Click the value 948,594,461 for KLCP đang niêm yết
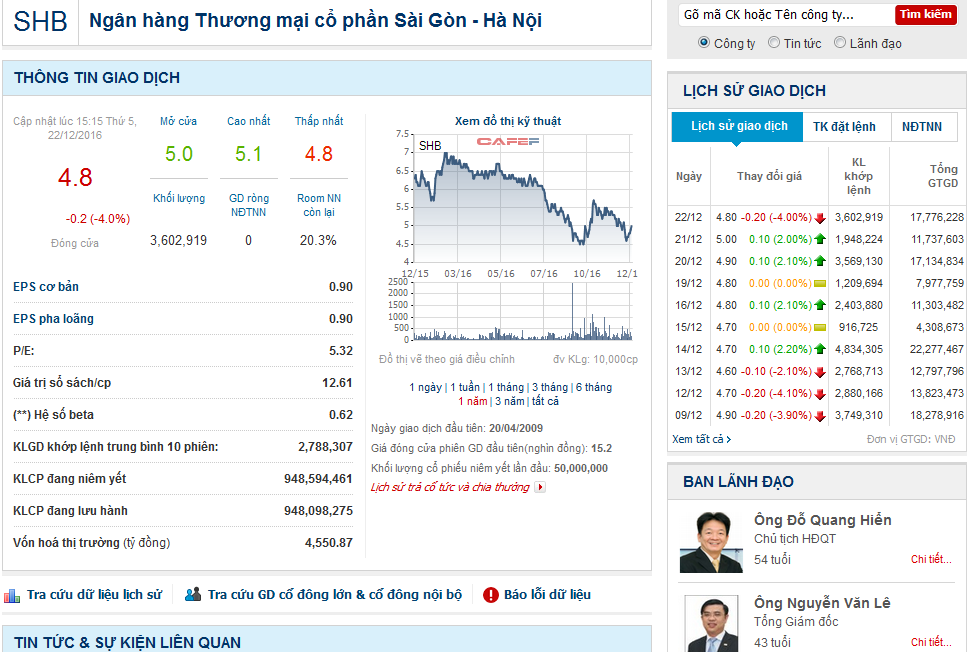This screenshot has width=967, height=652. [x=318, y=479]
